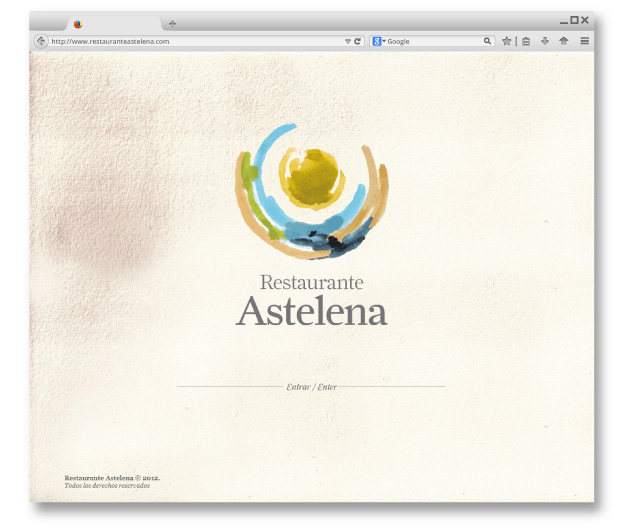The height and width of the screenshot is (530, 636).
Task: Reload the page with the refresh icon
Action: point(357,41)
